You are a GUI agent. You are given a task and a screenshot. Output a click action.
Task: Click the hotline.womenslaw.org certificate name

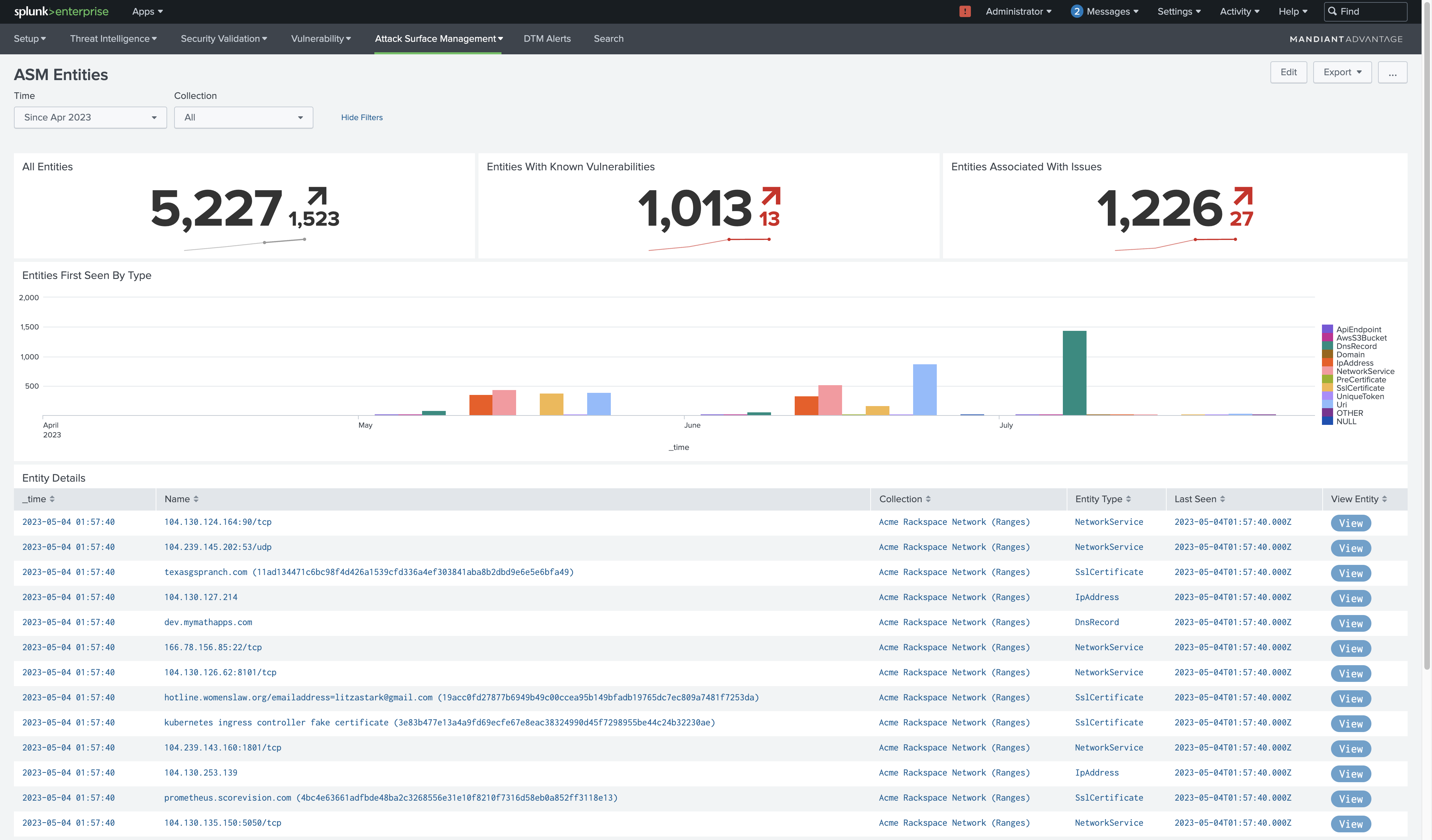(x=461, y=697)
